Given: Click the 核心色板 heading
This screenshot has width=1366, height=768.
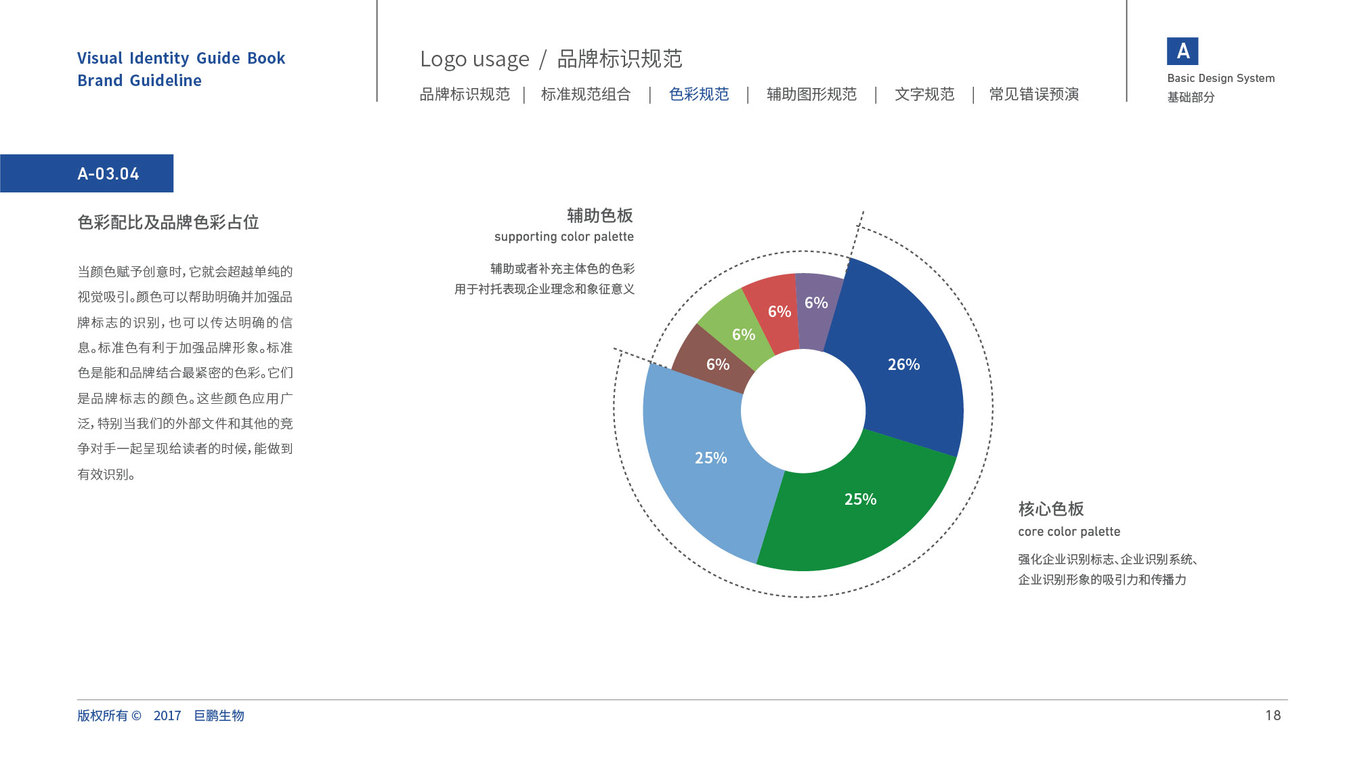Looking at the screenshot, I should tap(1051, 509).
